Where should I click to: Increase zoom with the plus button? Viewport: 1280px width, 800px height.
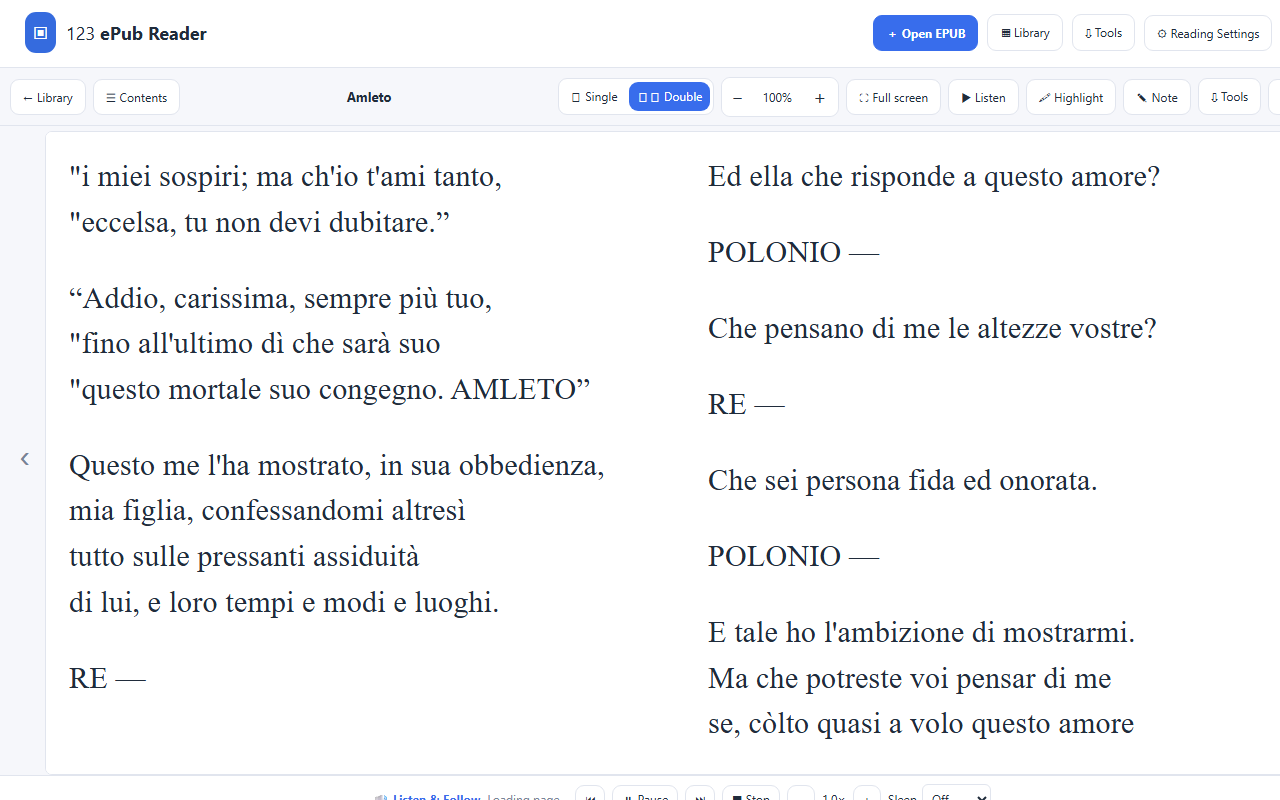(x=820, y=98)
